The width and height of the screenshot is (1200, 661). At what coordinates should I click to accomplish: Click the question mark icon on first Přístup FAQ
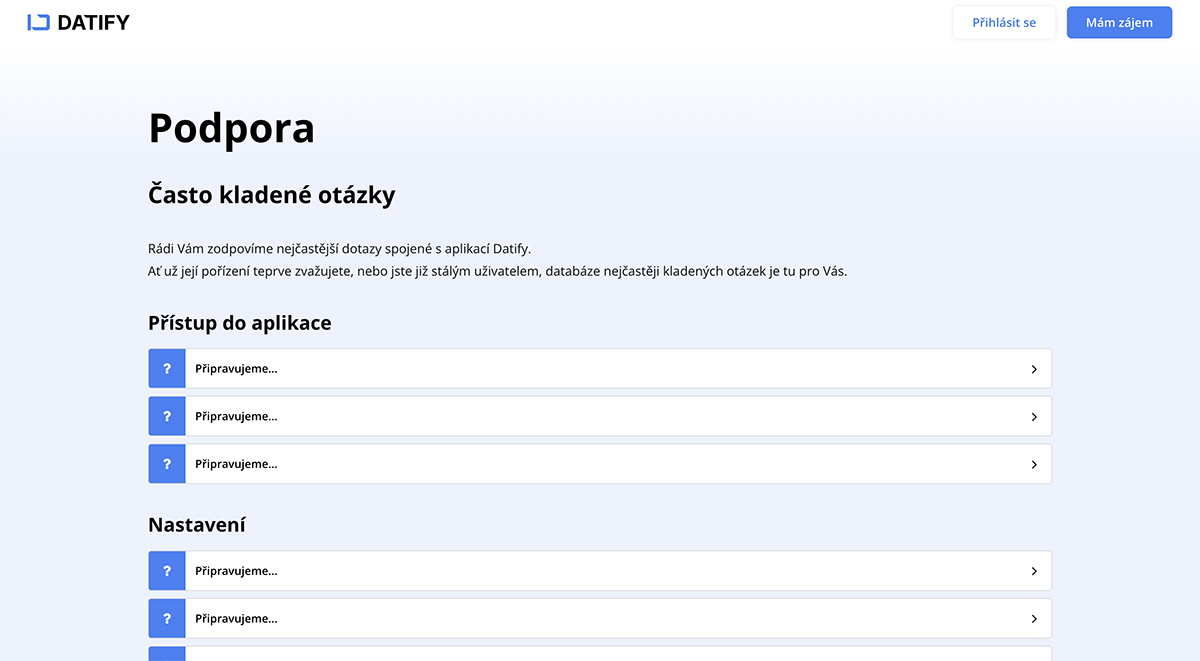(166, 368)
